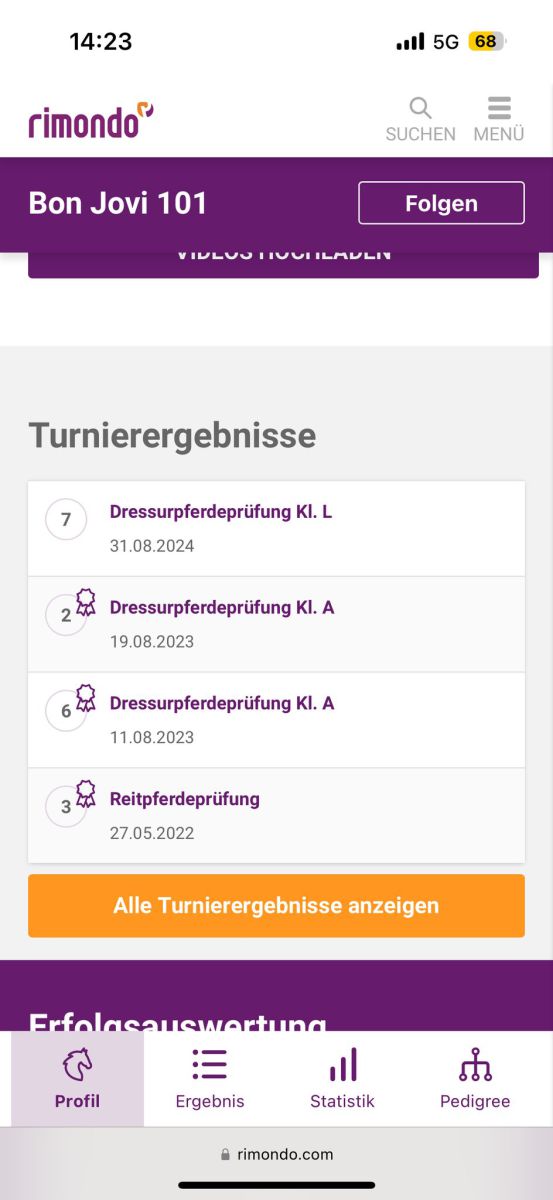Click rosette ribbon beside 19.08.2023 result
Image resolution: width=553 pixels, height=1200 pixels.
pyautogui.click(x=86, y=601)
